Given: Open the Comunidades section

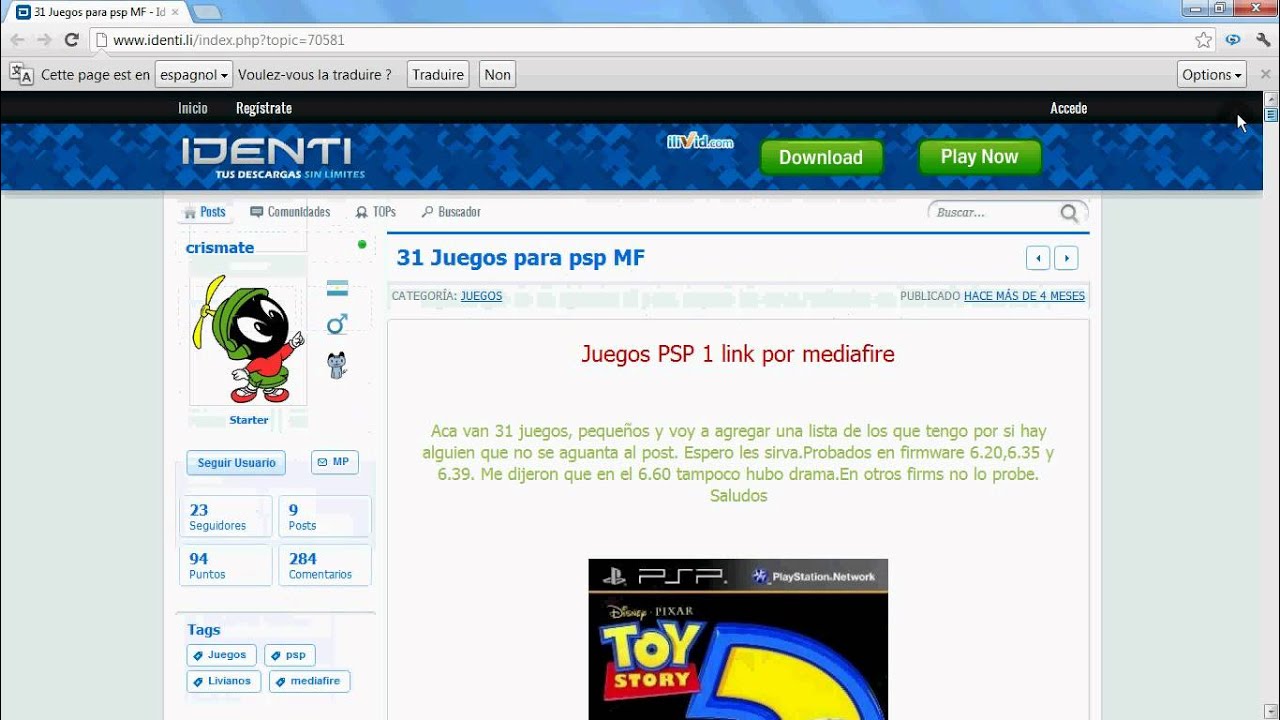Looking at the screenshot, I should tap(290, 212).
